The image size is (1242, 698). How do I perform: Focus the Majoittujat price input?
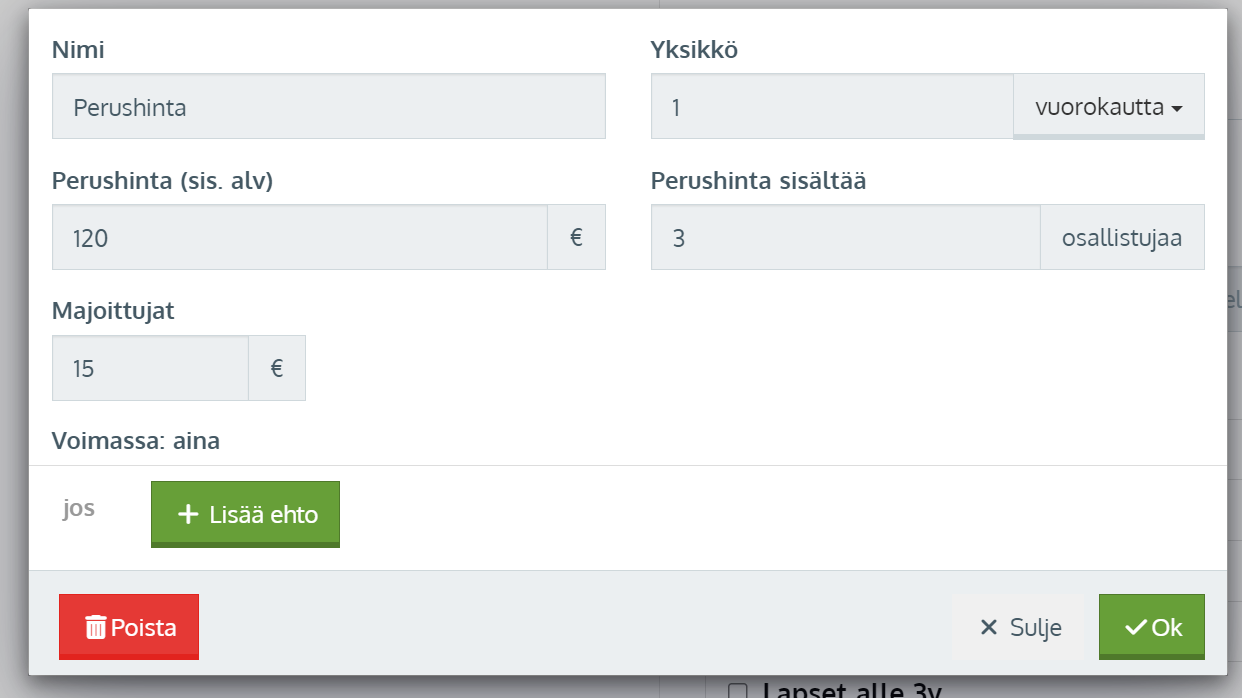click(x=150, y=369)
